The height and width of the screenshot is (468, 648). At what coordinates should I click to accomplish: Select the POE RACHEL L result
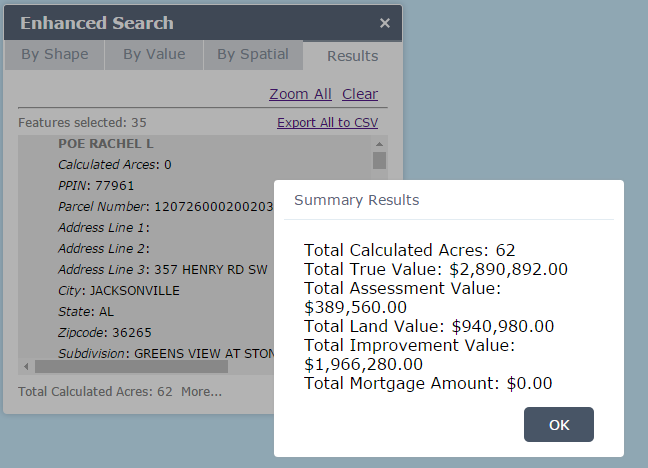[106, 144]
